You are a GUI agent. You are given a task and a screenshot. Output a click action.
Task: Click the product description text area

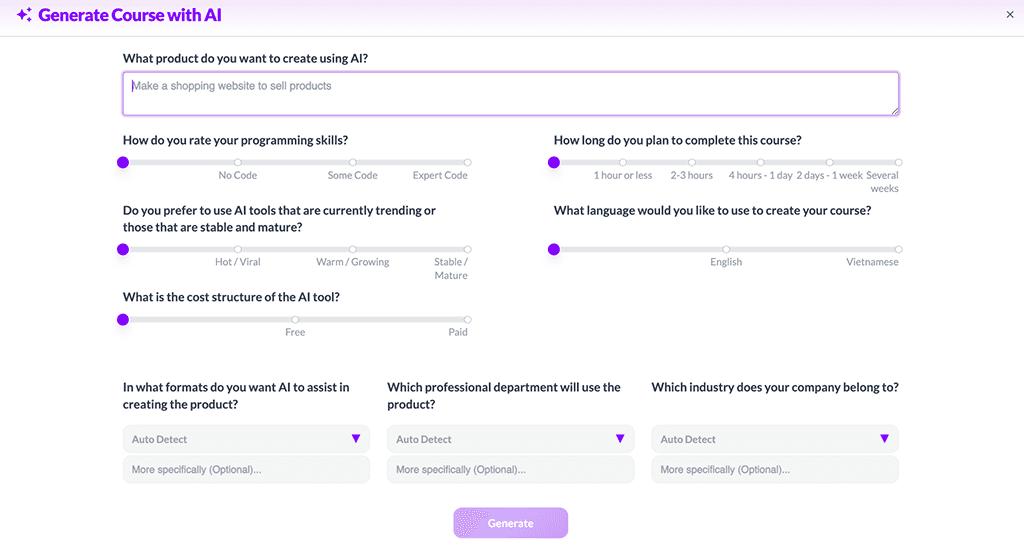coord(510,93)
